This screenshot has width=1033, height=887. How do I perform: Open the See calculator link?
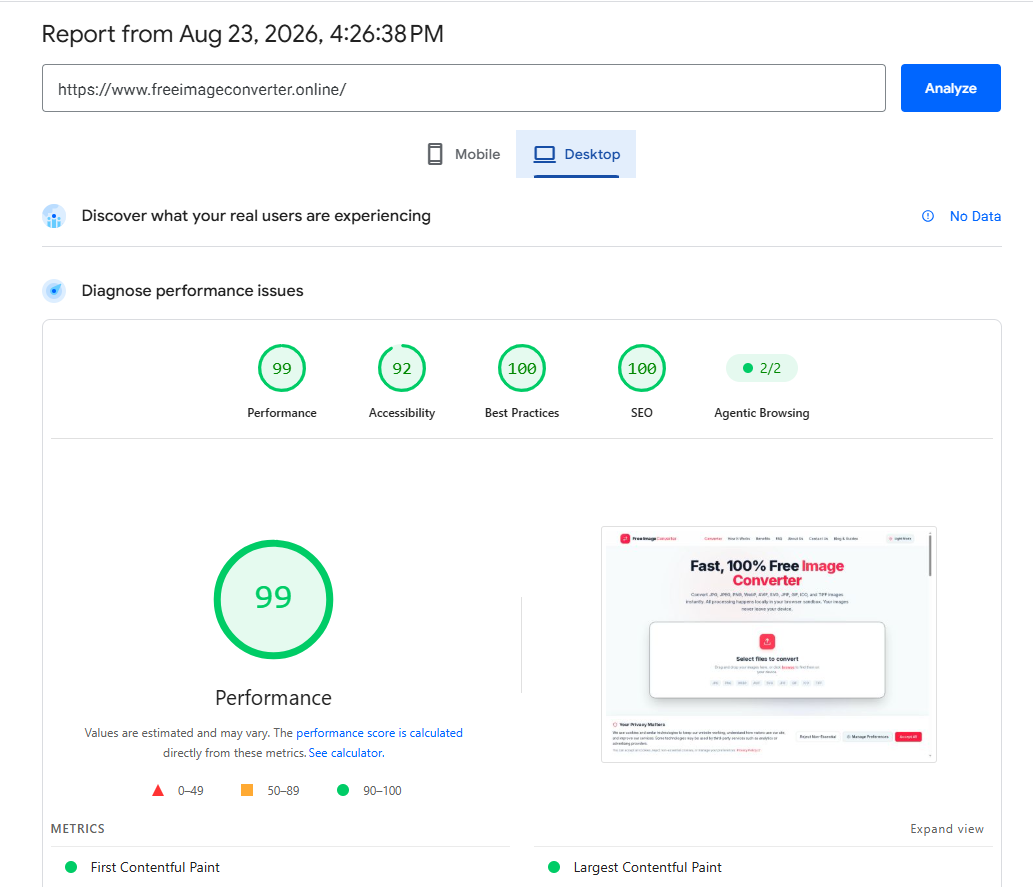(347, 753)
